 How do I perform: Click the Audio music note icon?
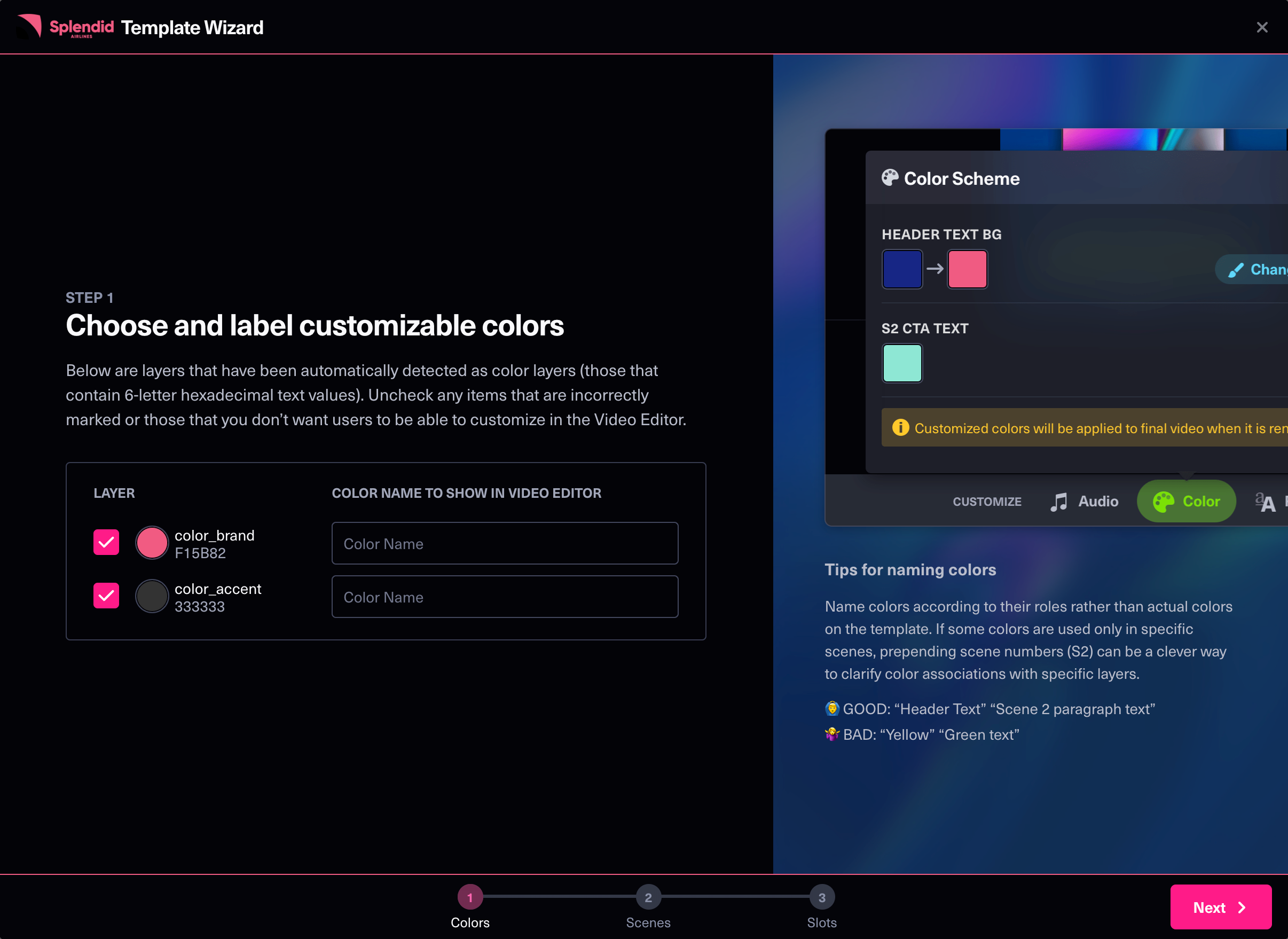tap(1058, 502)
